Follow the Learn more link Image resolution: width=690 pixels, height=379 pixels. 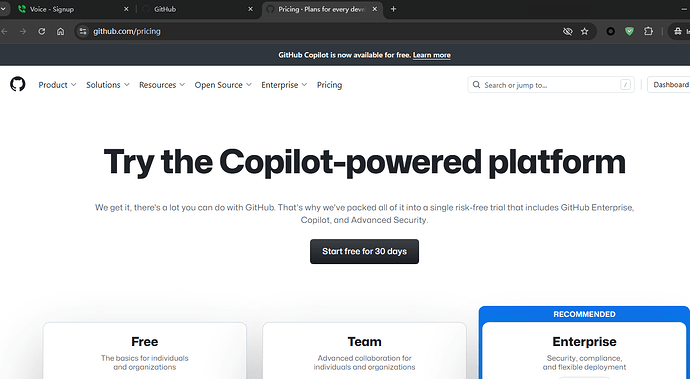[x=432, y=55]
